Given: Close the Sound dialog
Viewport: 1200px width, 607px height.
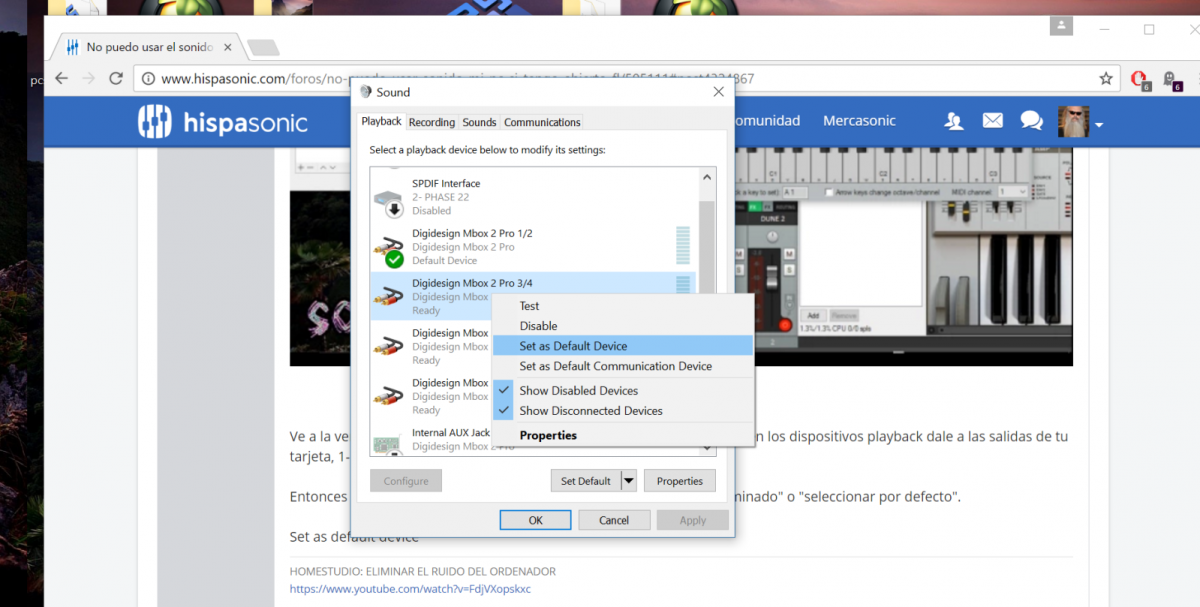Looking at the screenshot, I should coord(718,92).
